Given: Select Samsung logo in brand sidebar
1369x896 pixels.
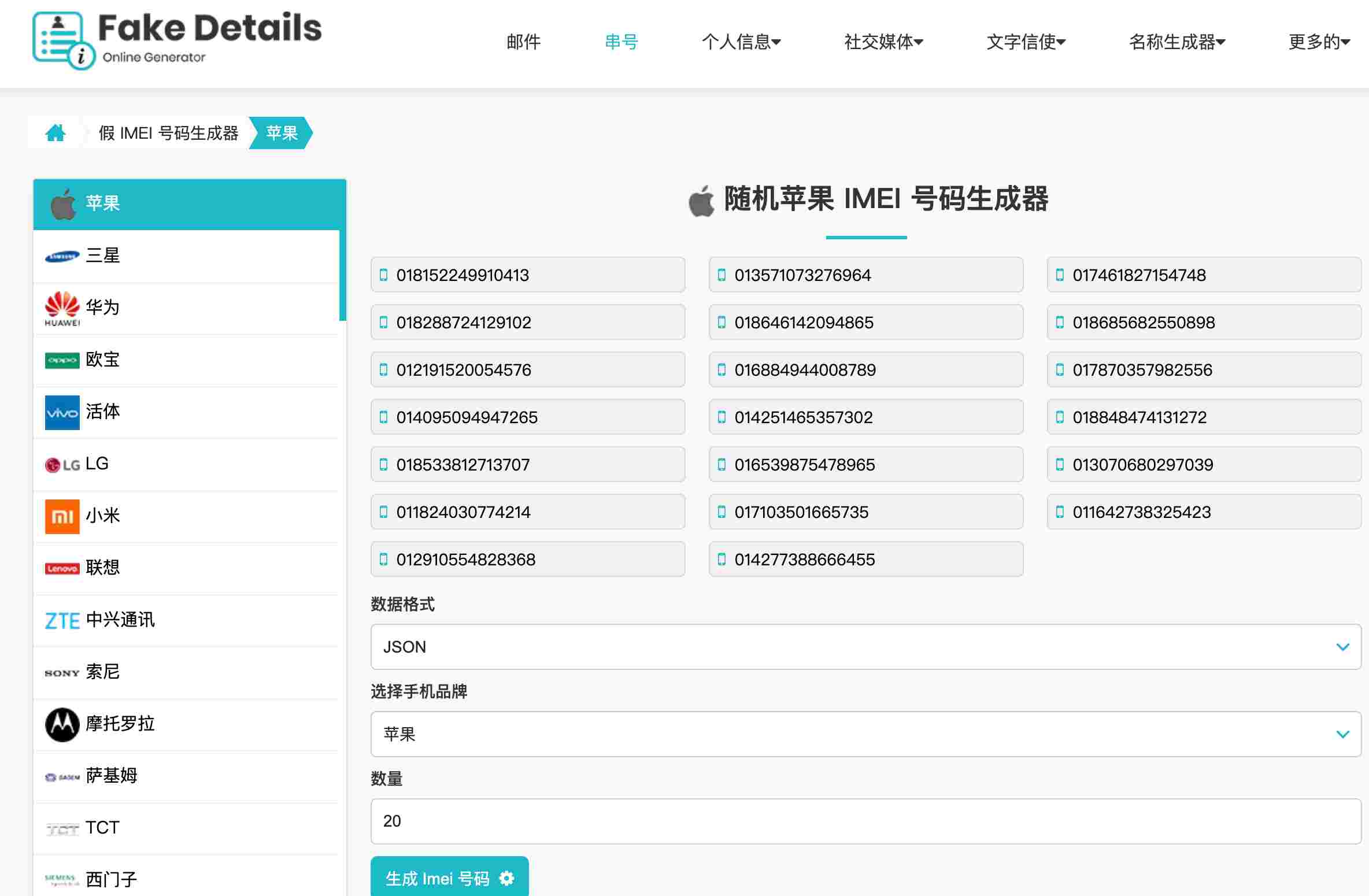Looking at the screenshot, I should click(x=62, y=256).
